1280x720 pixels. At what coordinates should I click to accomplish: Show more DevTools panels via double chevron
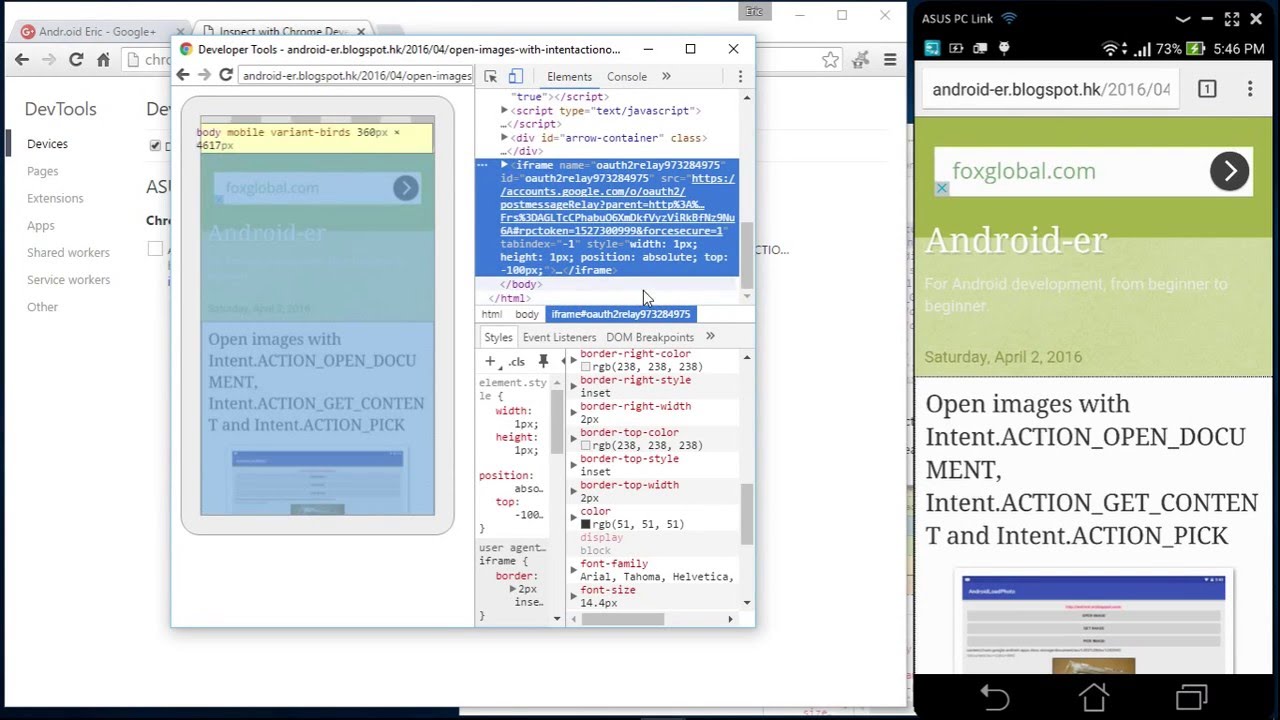pyautogui.click(x=666, y=76)
